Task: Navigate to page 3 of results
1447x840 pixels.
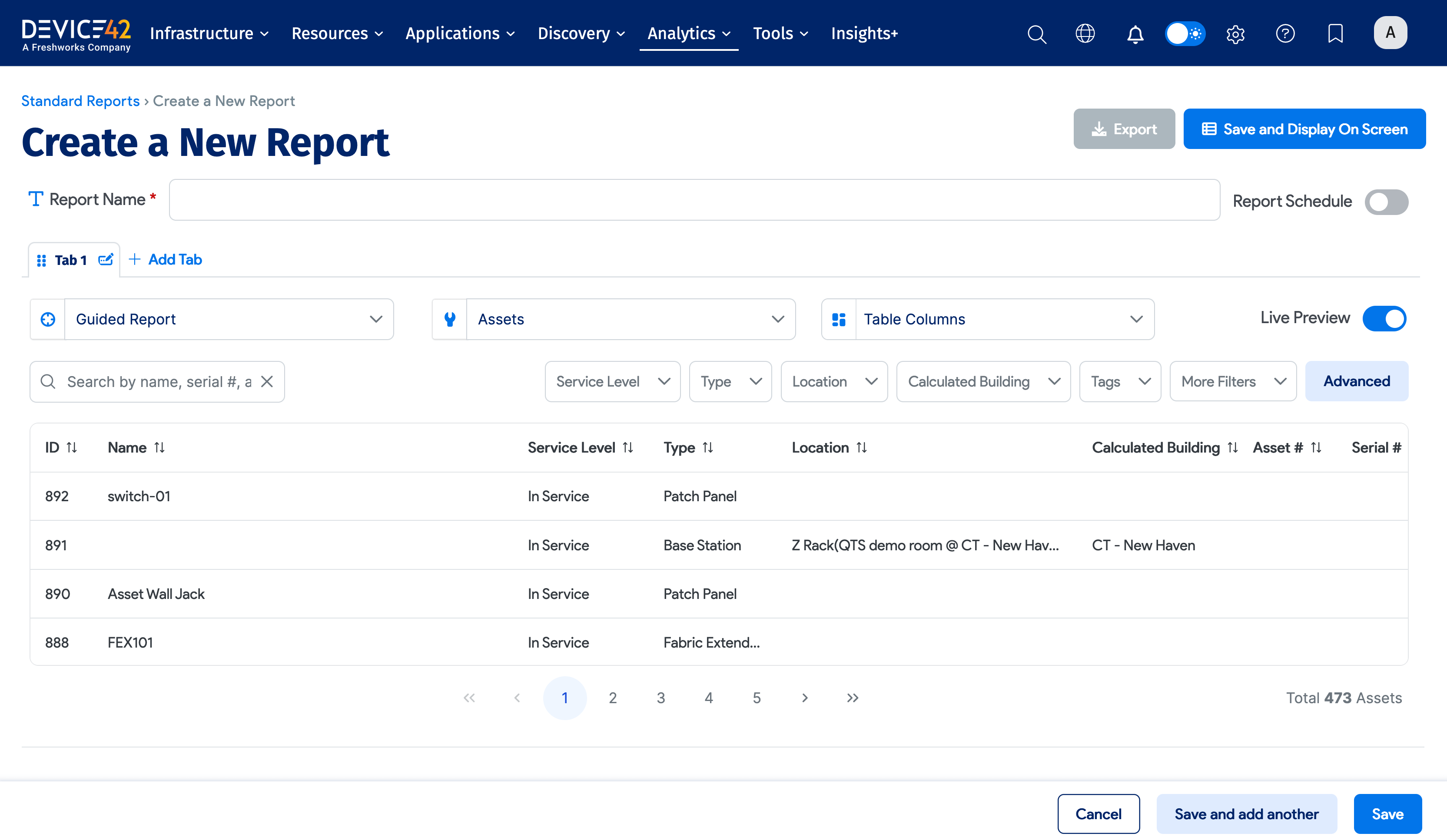Action: (661, 698)
